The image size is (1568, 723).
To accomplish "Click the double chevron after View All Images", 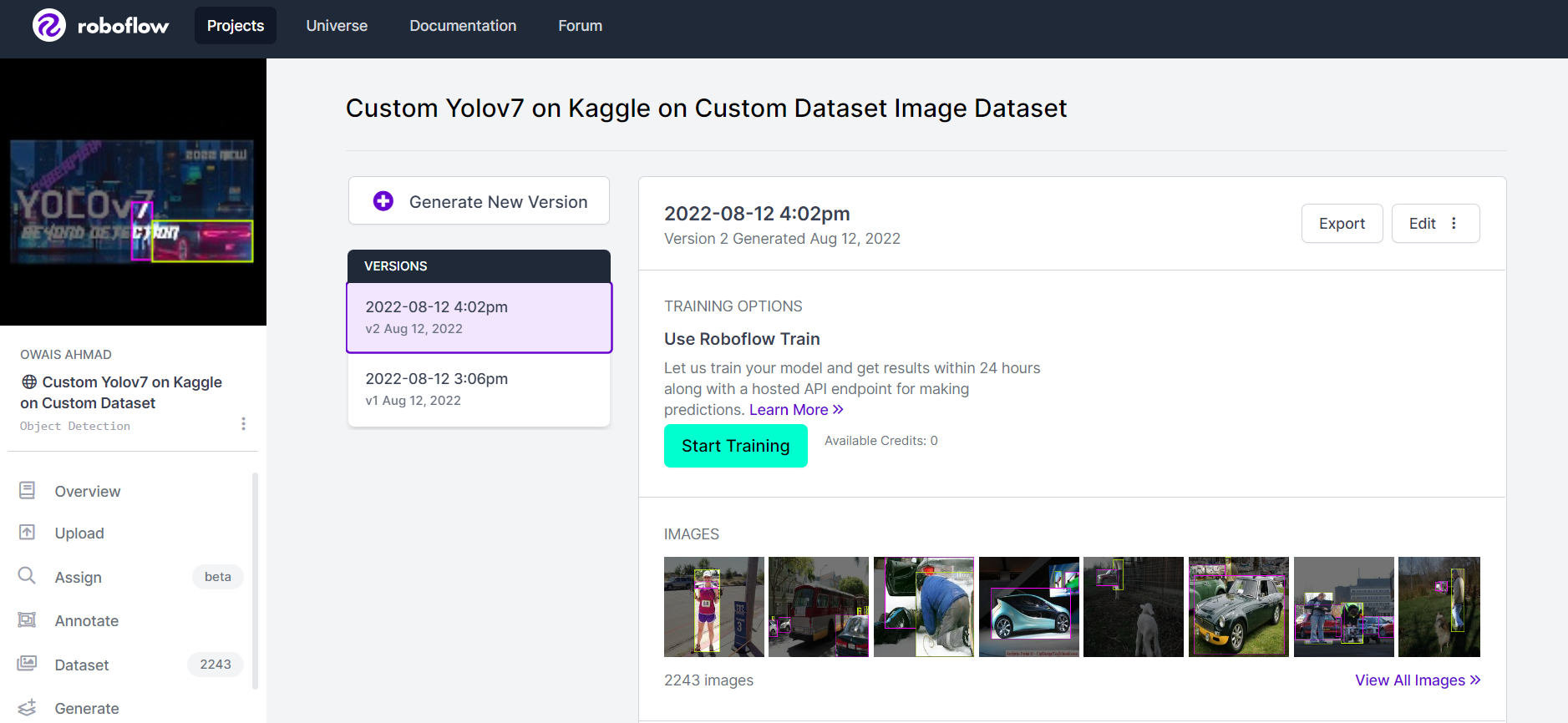I will (x=1475, y=680).
